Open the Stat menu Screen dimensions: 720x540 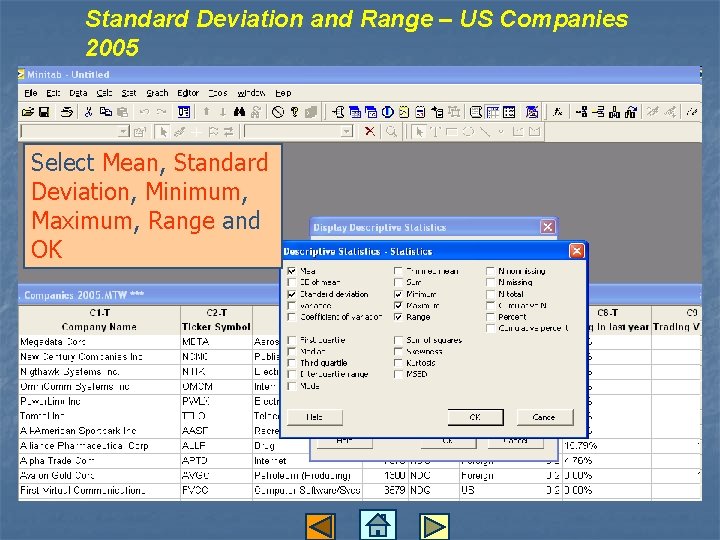[x=129, y=93]
